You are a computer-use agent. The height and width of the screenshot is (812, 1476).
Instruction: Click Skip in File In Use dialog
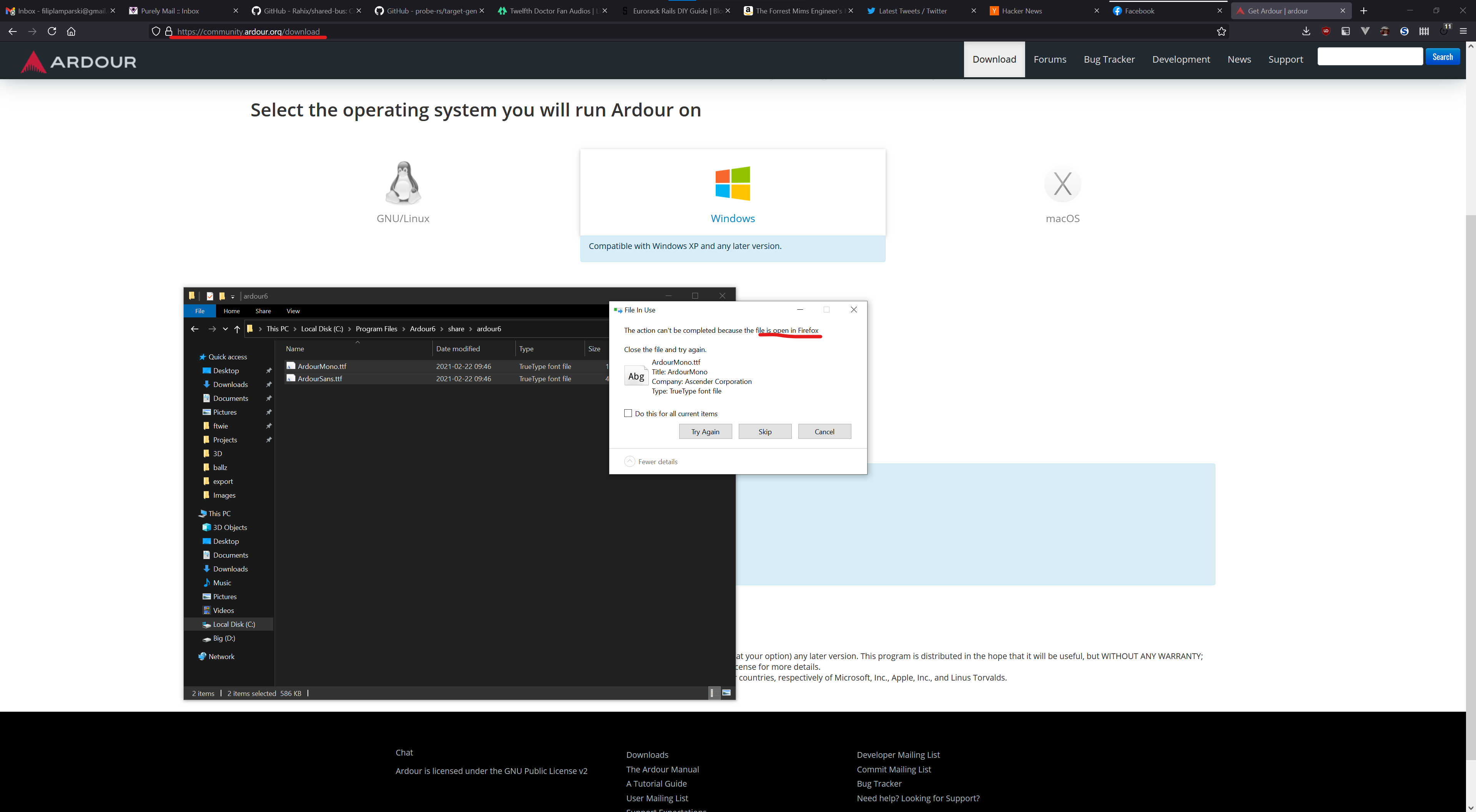765,432
